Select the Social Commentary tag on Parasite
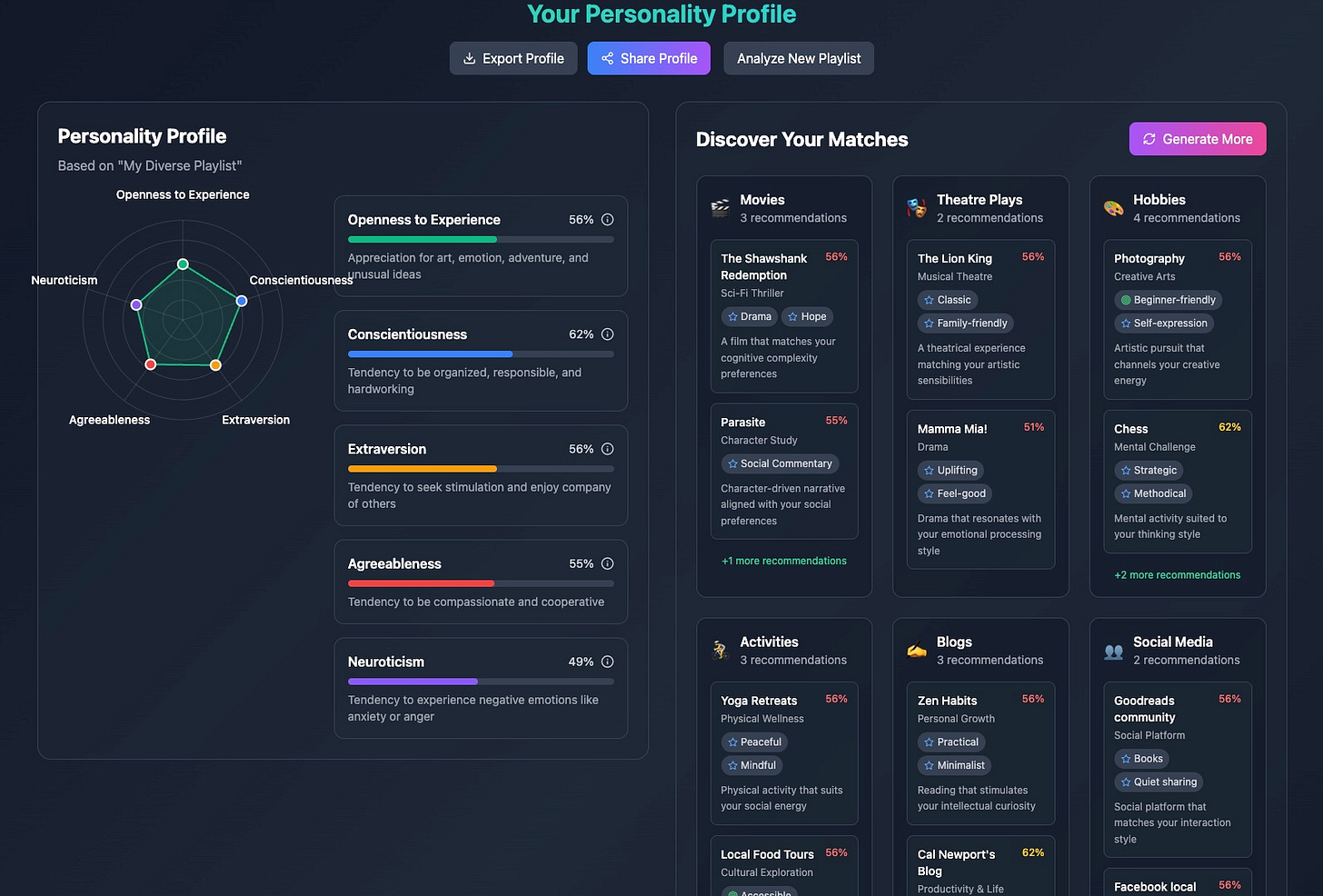This screenshot has width=1323, height=896. click(x=780, y=463)
